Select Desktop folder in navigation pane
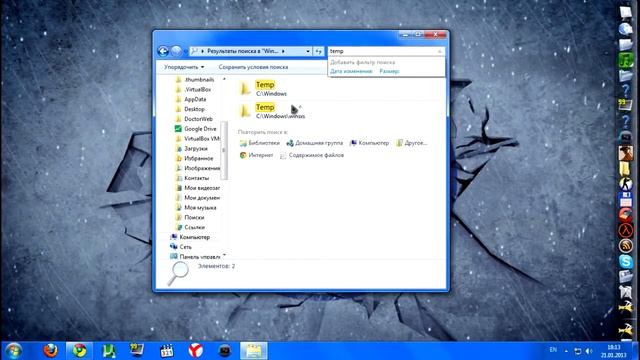 (194, 109)
